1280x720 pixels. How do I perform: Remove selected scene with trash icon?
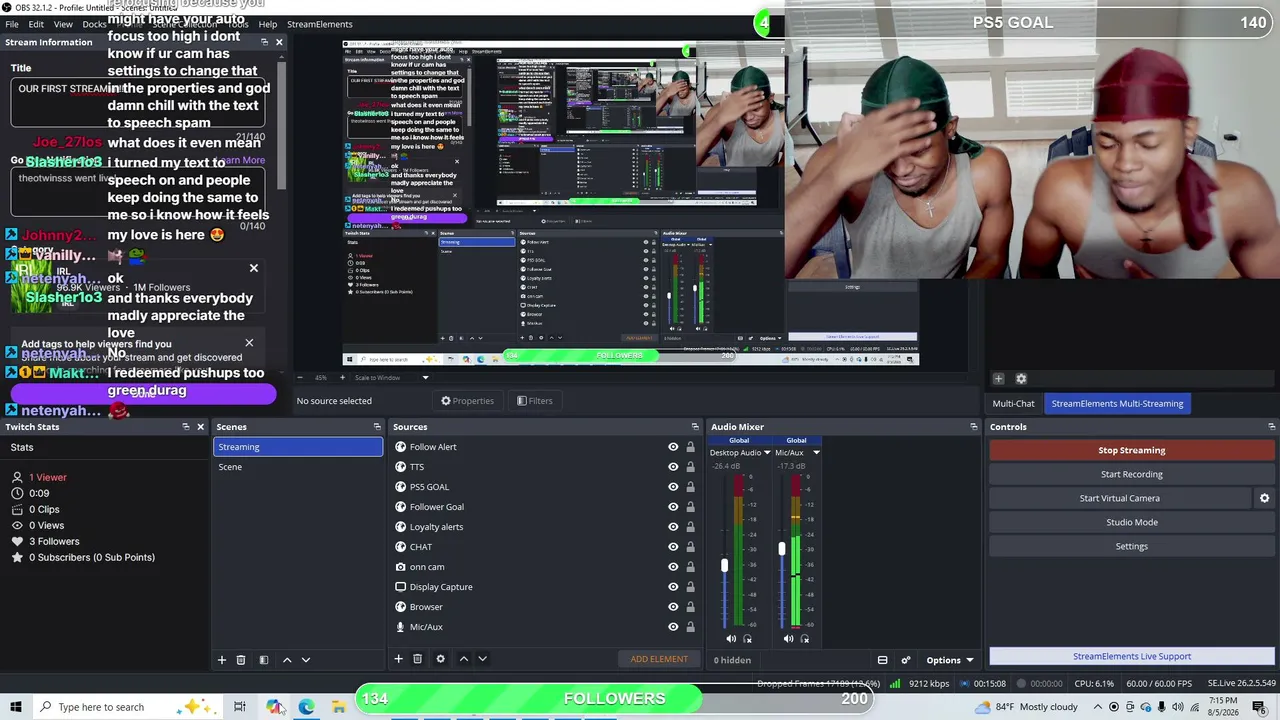click(241, 660)
